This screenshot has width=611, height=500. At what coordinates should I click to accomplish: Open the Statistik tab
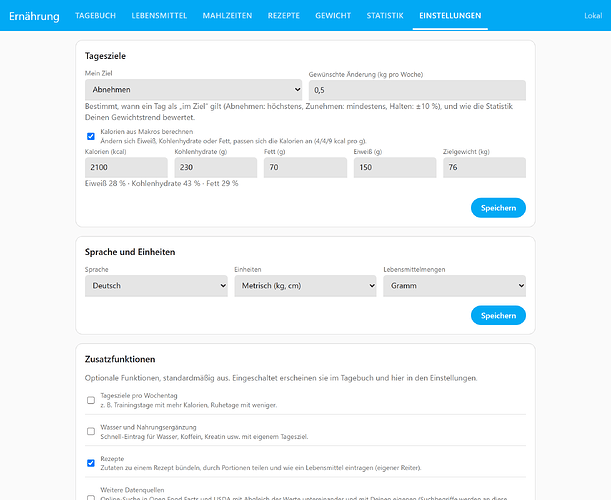coord(385,16)
